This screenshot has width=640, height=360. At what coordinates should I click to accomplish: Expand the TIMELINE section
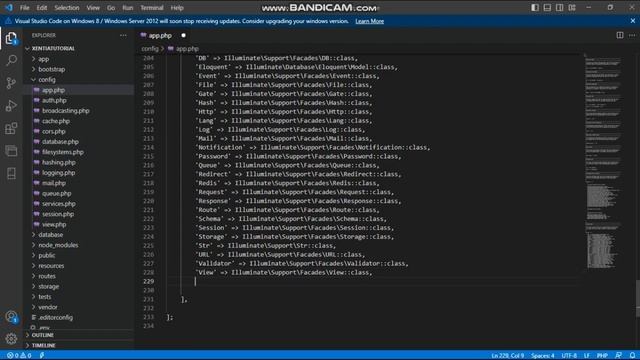tap(43, 345)
